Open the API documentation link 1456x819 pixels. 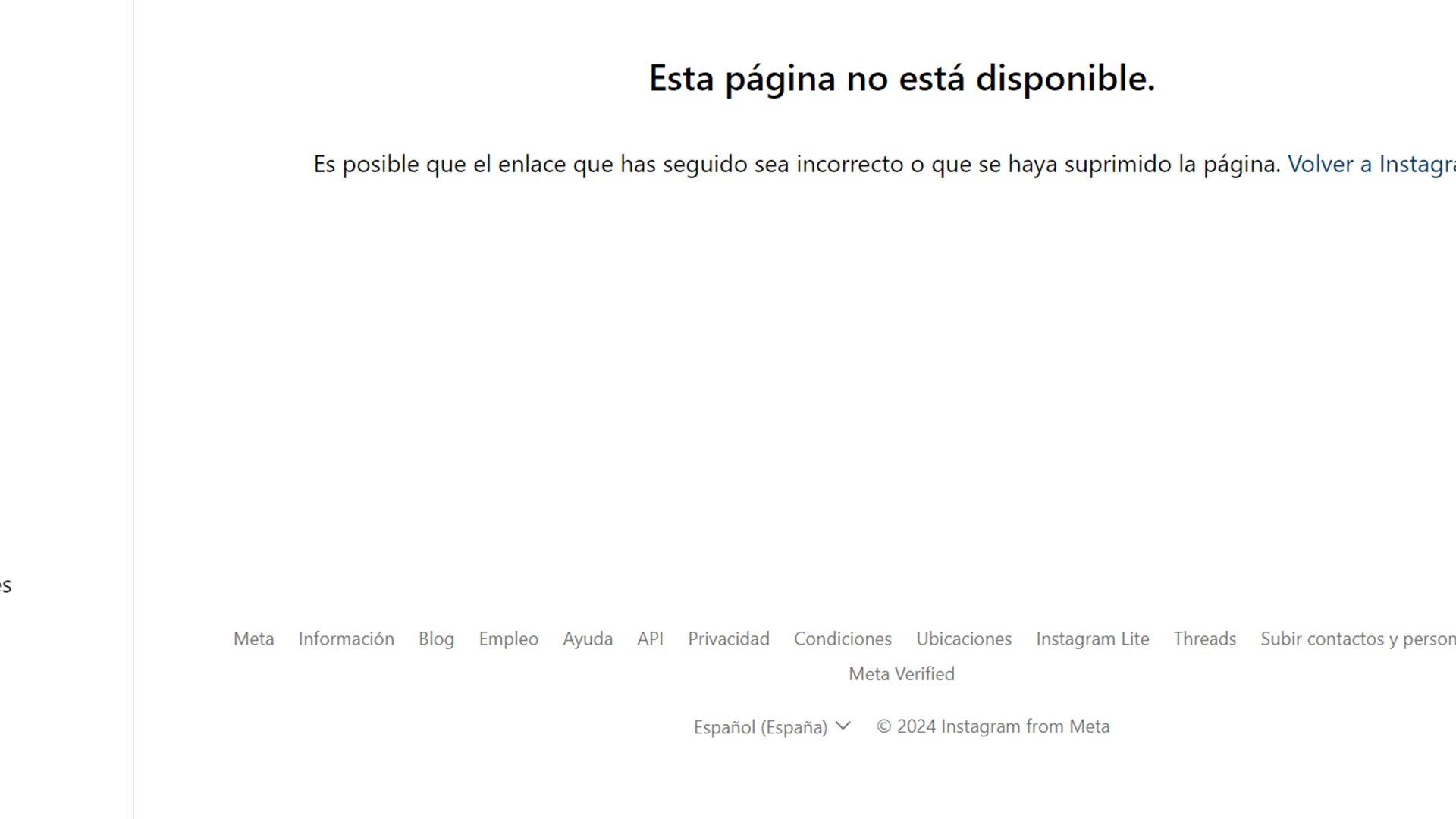(x=650, y=638)
